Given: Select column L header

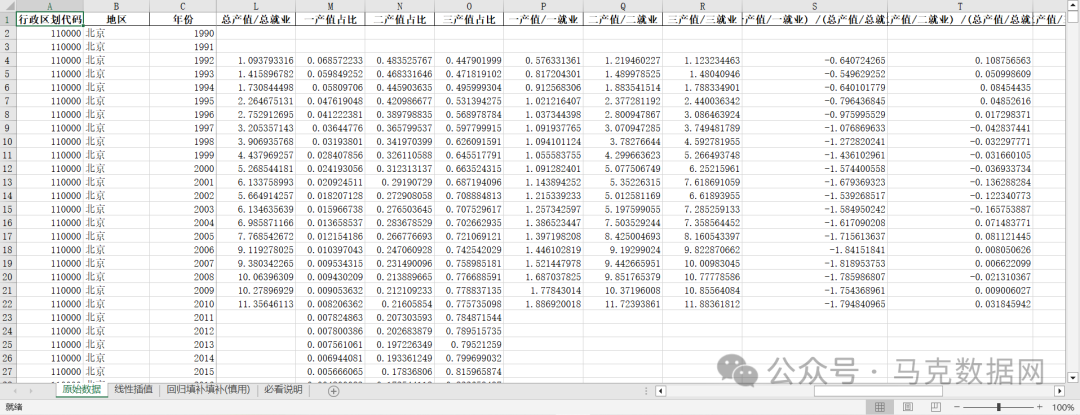Looking at the screenshot, I should click(x=256, y=6).
